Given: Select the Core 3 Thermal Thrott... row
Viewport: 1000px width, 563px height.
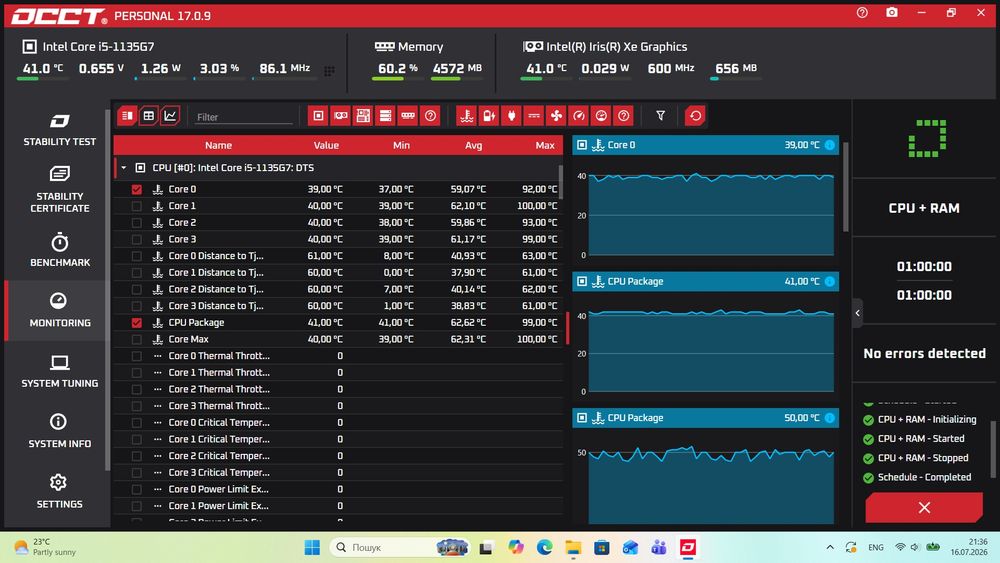Looking at the screenshot, I should [338, 406].
